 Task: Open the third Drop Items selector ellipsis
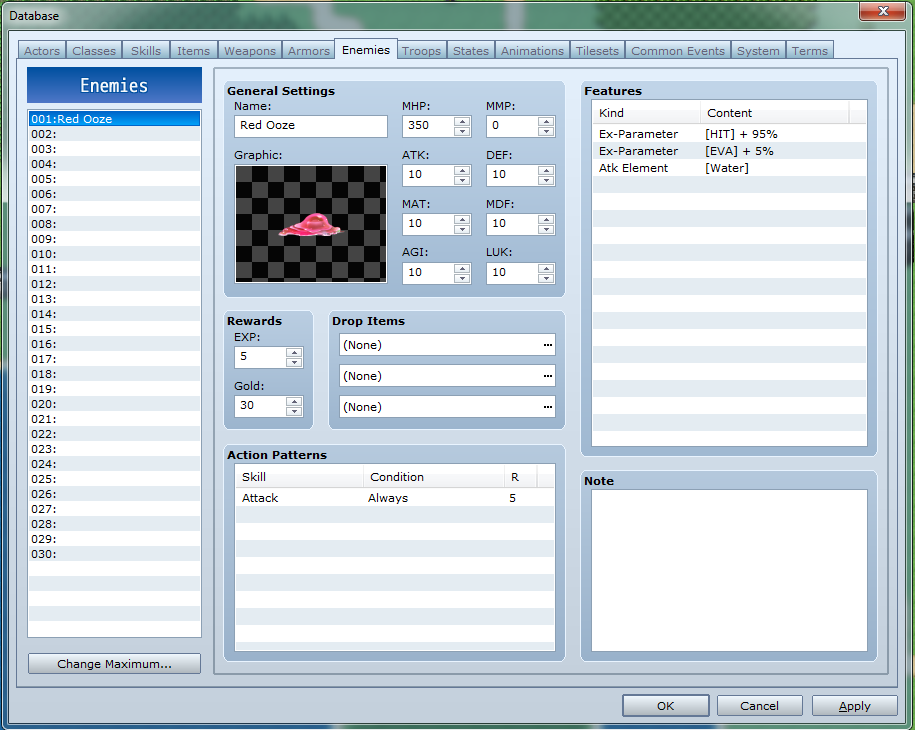tap(547, 407)
